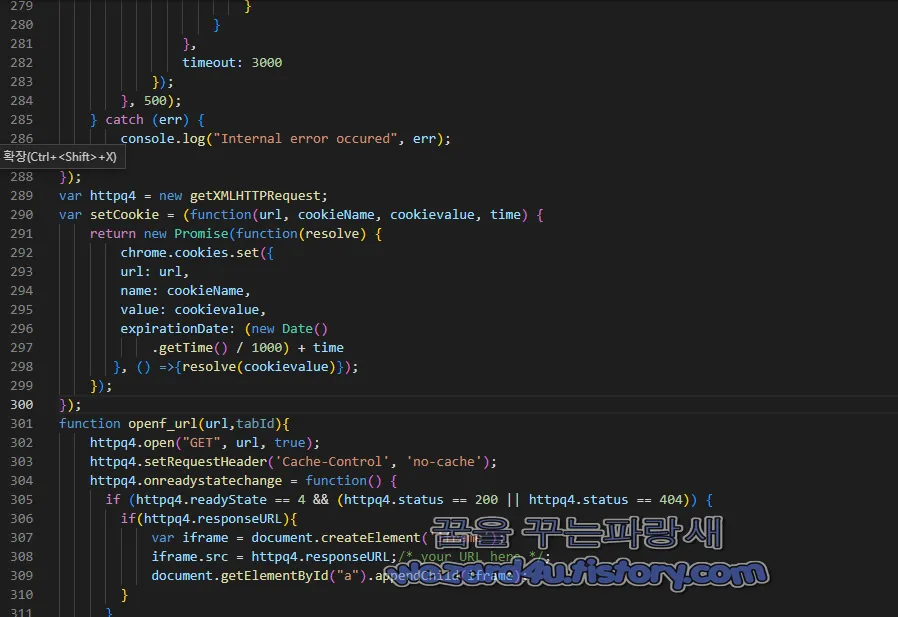Click '500' delay value on line 284
This screenshot has height=617, width=898.
click(x=155, y=101)
